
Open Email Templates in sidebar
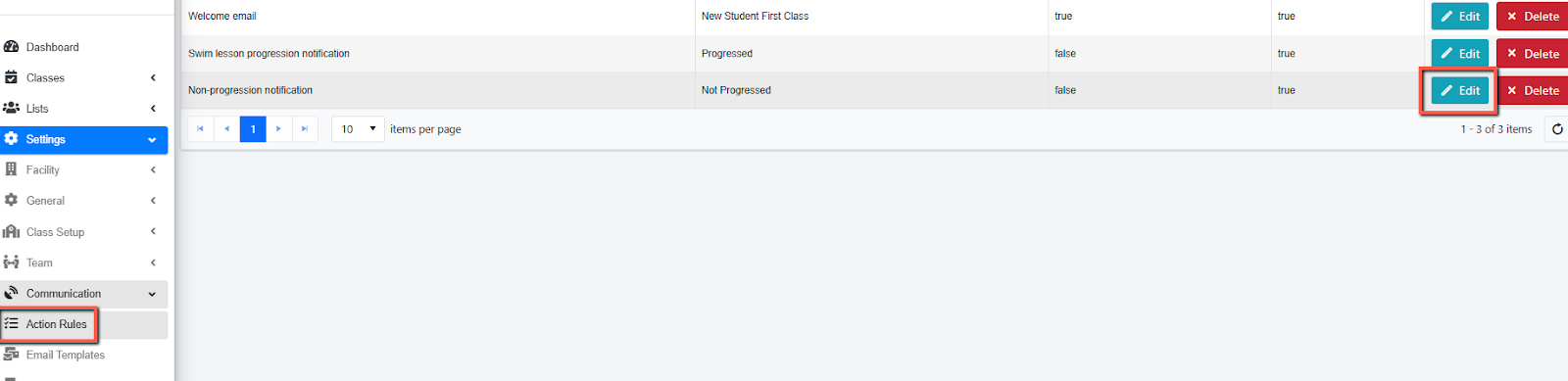(65, 355)
